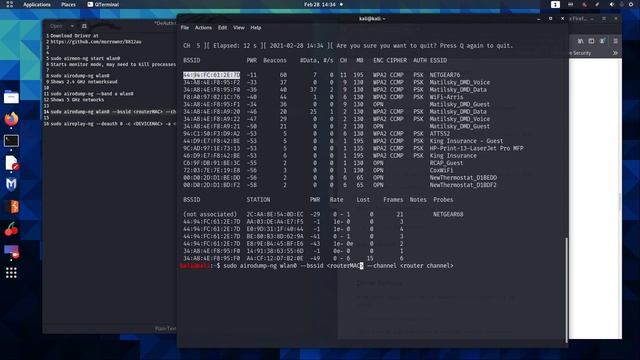Open Burp Suite from the dock
Screen dimensions: 640x360
[x=11, y=207]
